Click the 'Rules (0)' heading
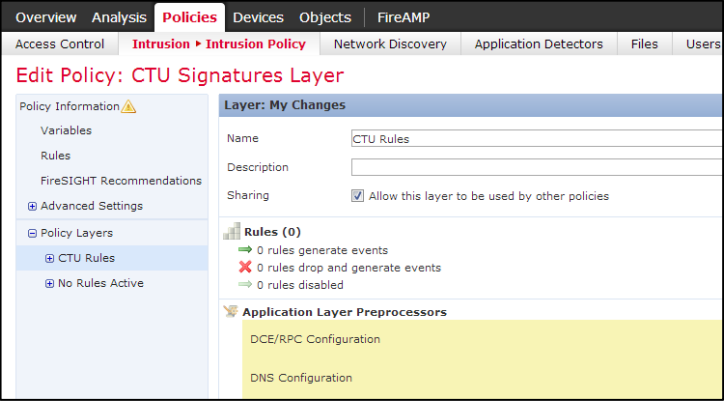724x401 pixels. pyautogui.click(x=272, y=232)
